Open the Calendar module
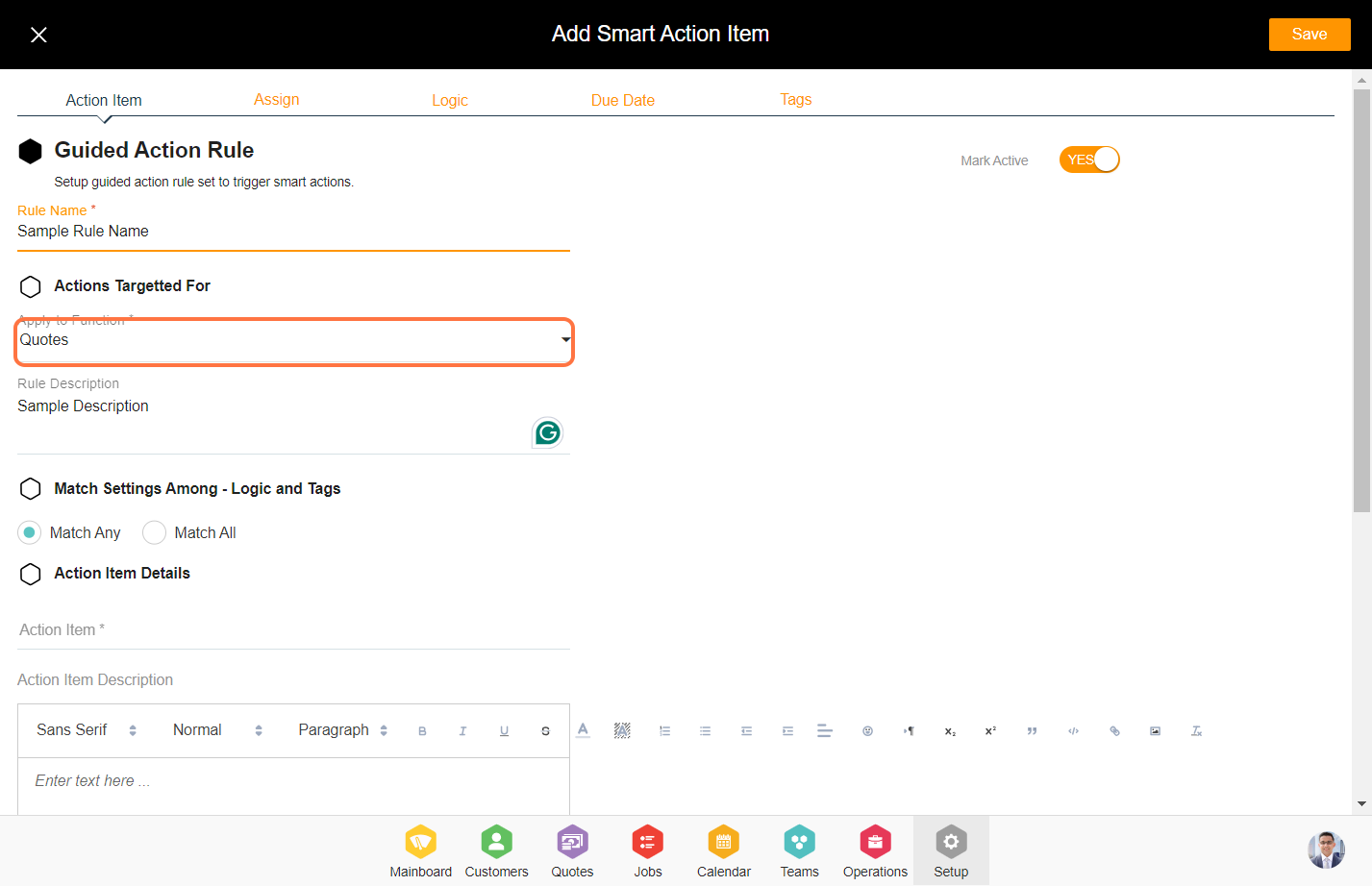1372x886 pixels. click(724, 851)
